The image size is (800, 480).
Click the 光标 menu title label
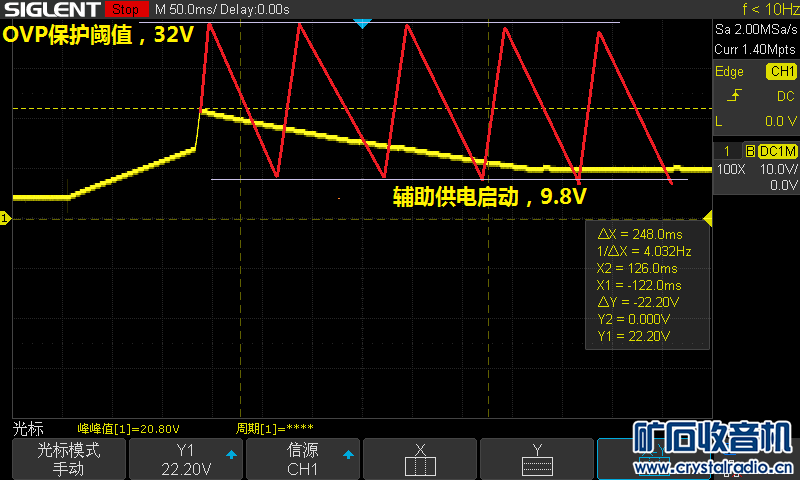coord(28,428)
